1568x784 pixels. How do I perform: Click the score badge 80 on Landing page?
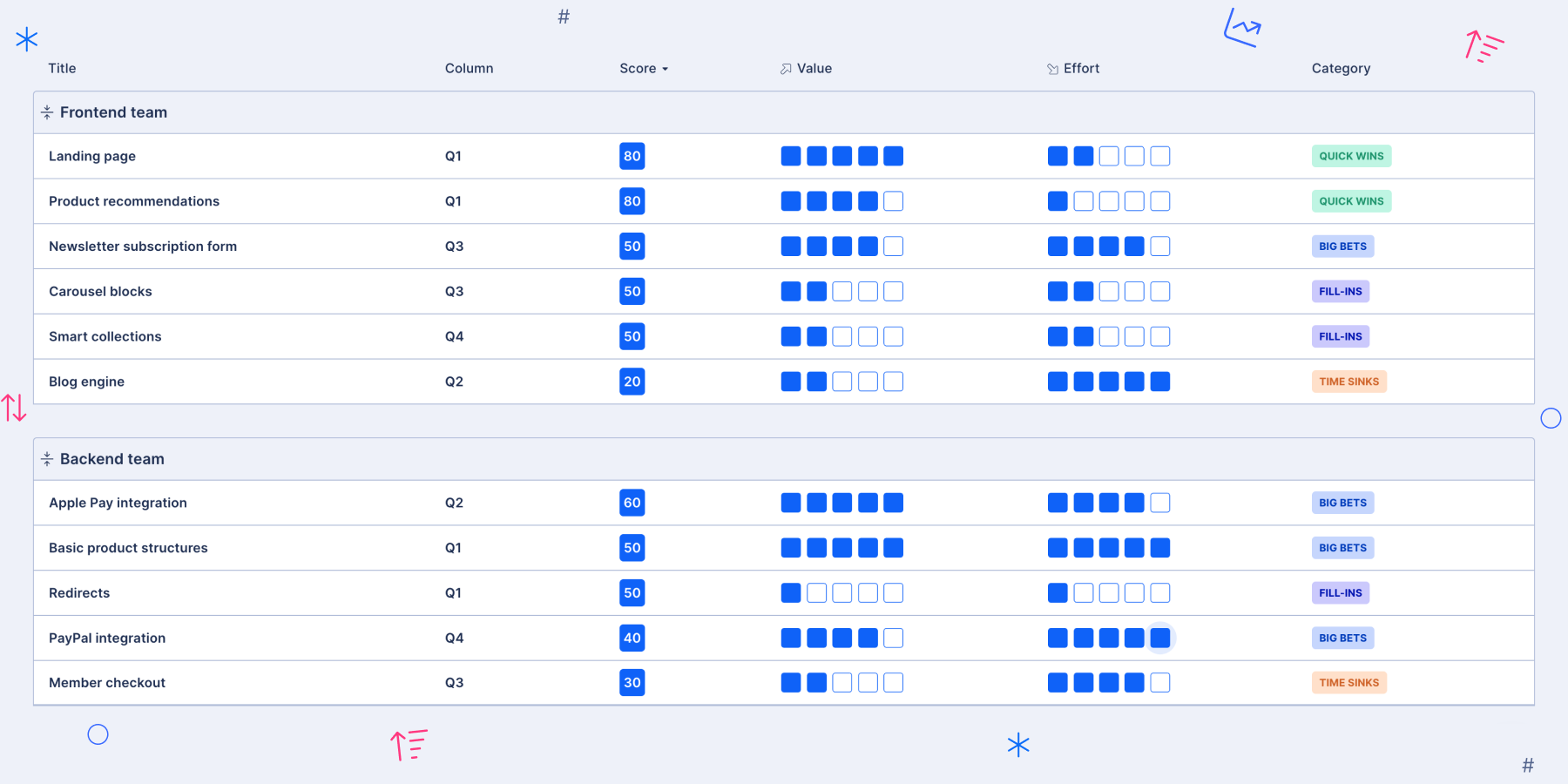(632, 156)
